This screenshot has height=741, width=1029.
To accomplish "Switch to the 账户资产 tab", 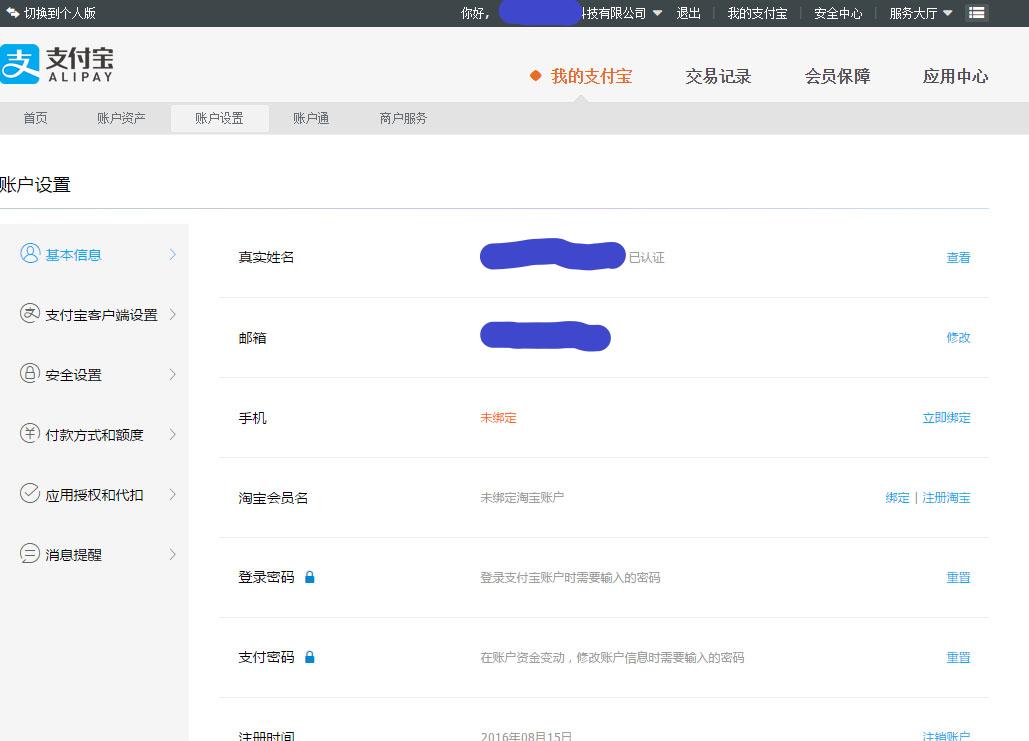I will [x=121, y=117].
